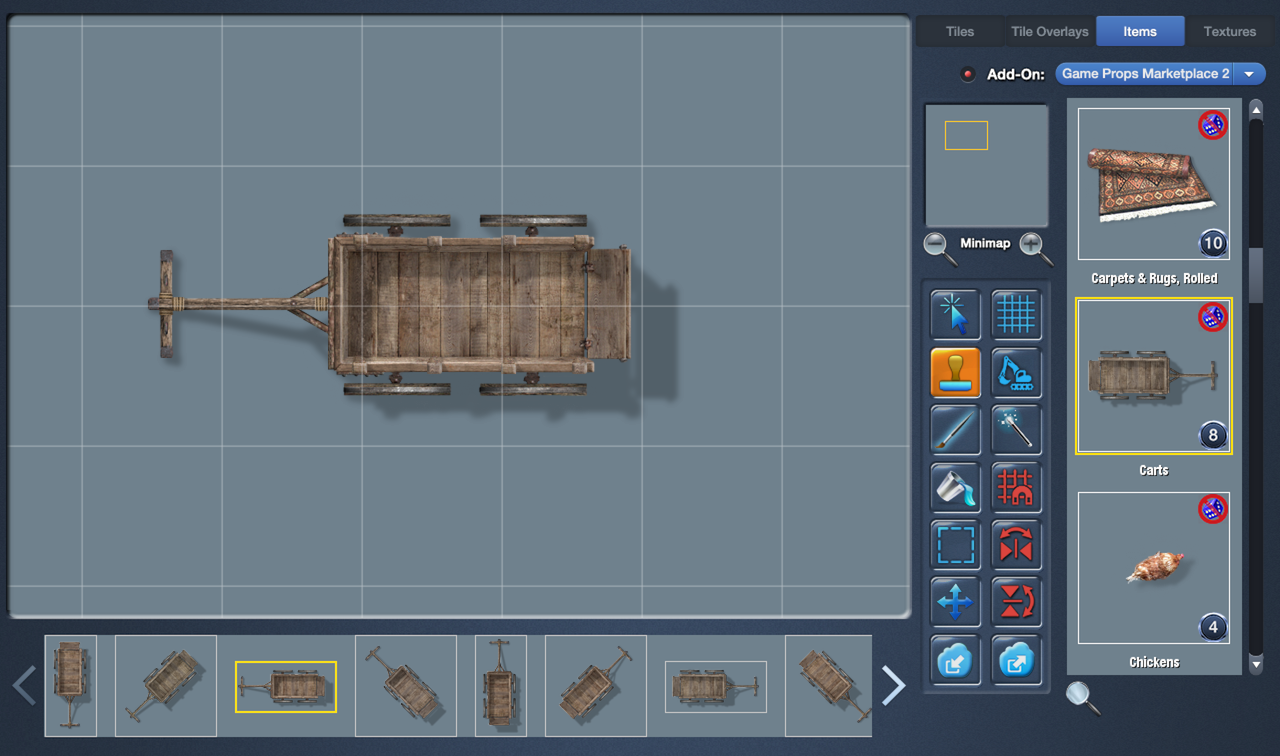Select the Chickens item thumbnail
This screenshot has height=756, width=1280.
(1154, 568)
